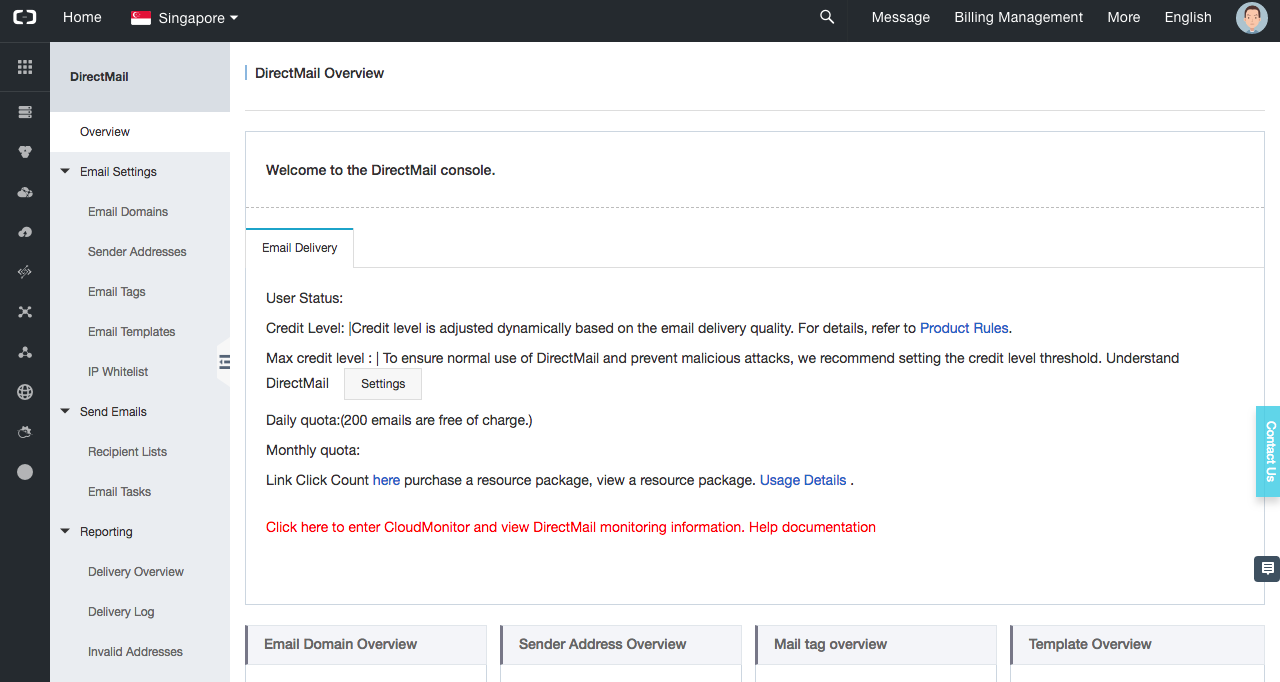Open Sender Addresses page
This screenshot has width=1280, height=682.
pos(137,252)
